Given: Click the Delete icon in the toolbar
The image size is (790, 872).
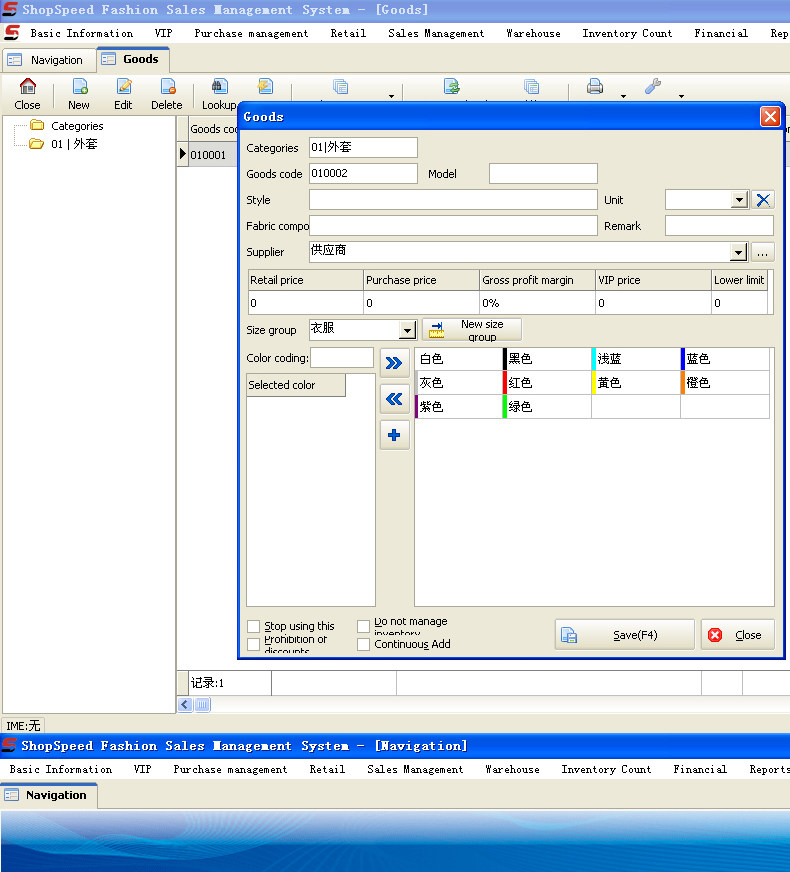Looking at the screenshot, I should (167, 87).
